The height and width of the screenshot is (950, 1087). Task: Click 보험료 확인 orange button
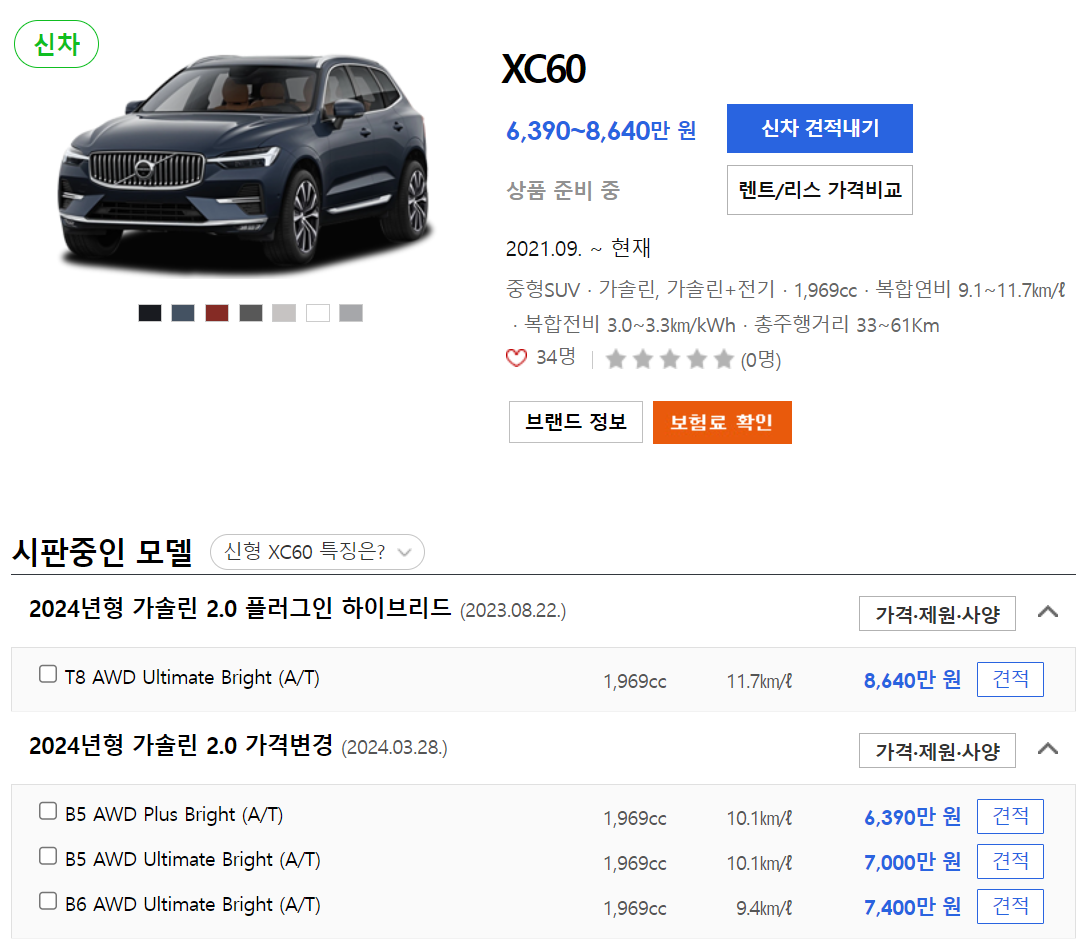722,422
